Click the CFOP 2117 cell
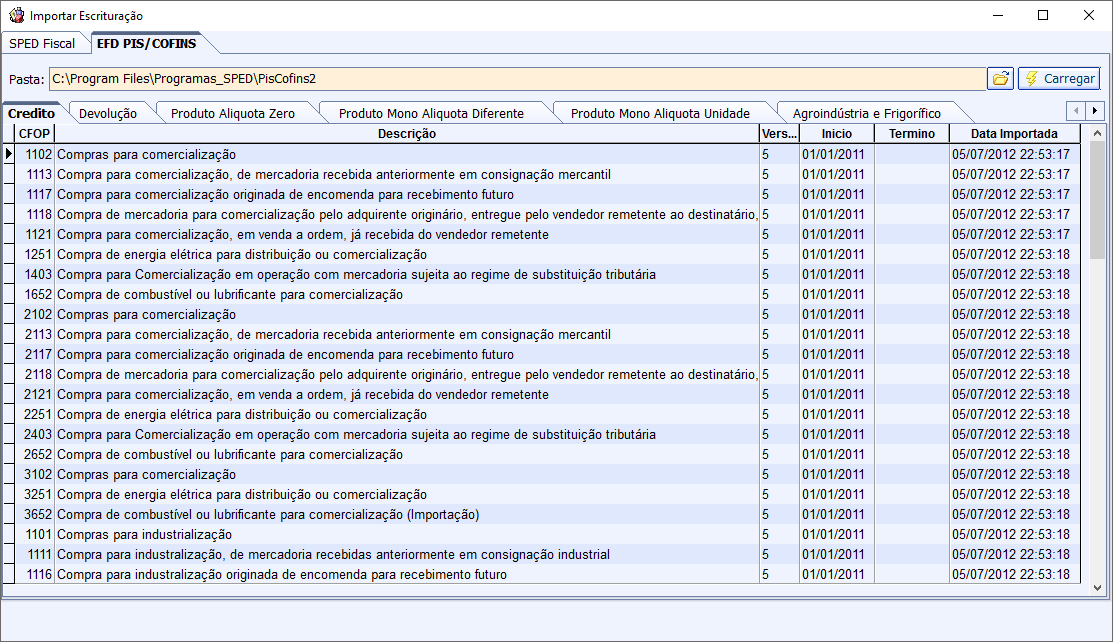 pyautogui.click(x=35, y=354)
